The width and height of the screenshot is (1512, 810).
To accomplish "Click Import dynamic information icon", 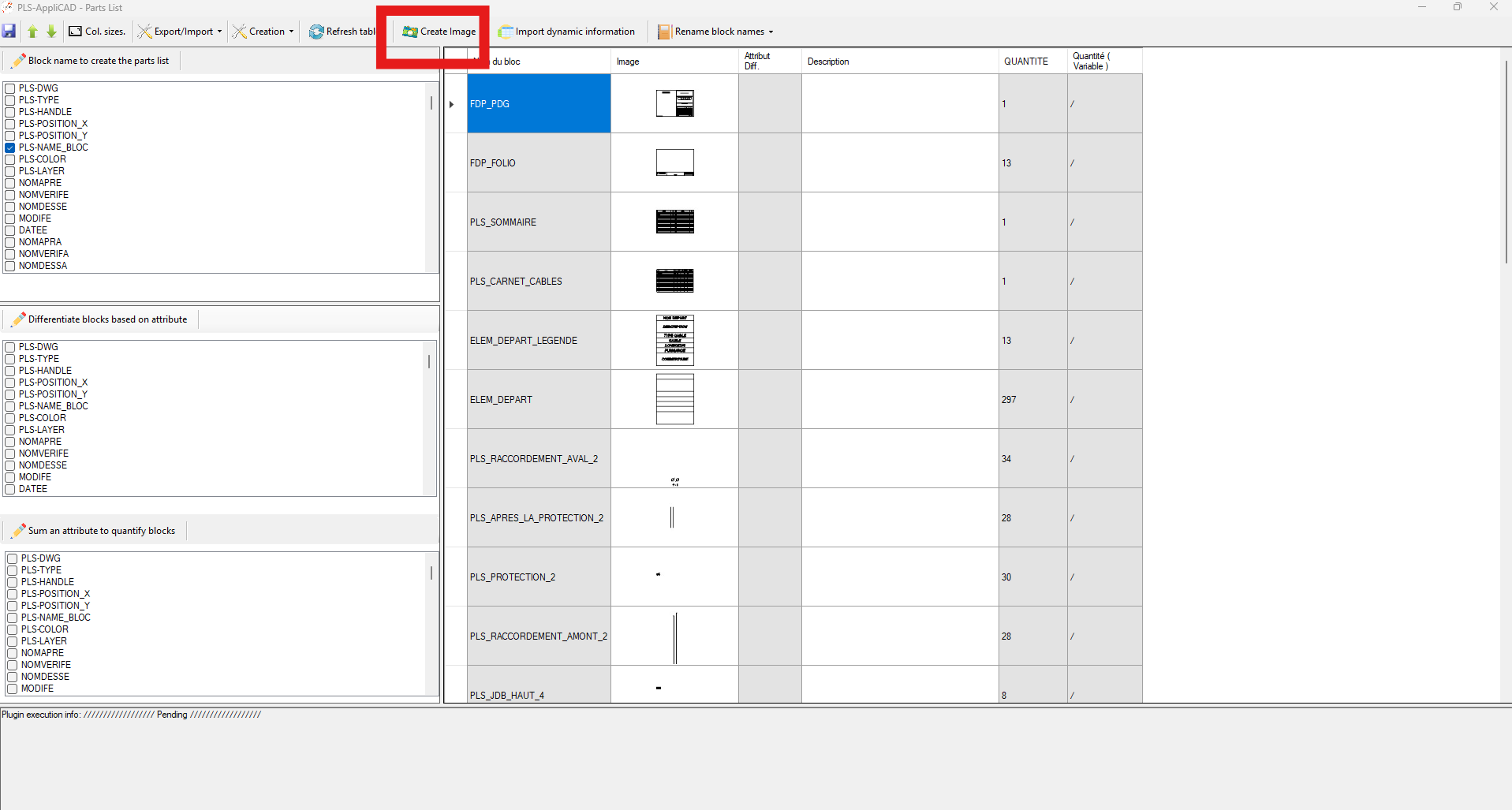I will click(506, 32).
